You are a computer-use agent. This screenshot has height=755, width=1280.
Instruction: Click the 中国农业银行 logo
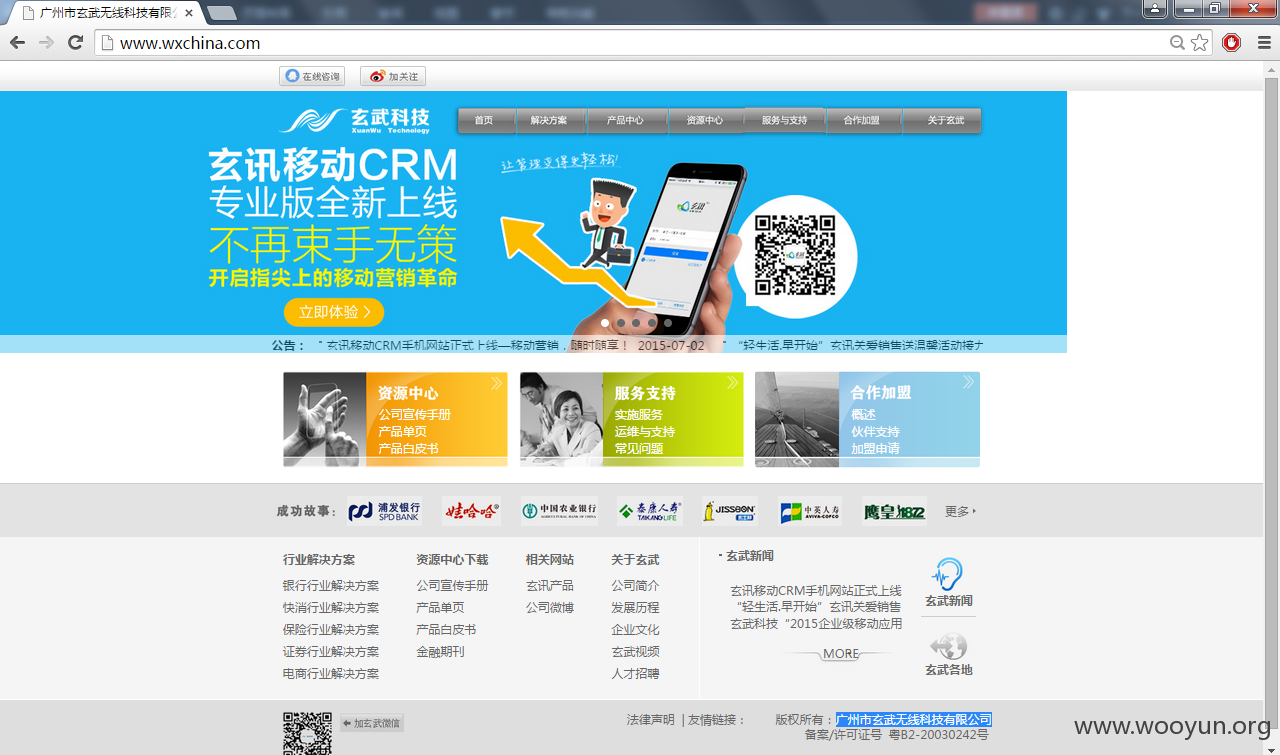point(559,511)
